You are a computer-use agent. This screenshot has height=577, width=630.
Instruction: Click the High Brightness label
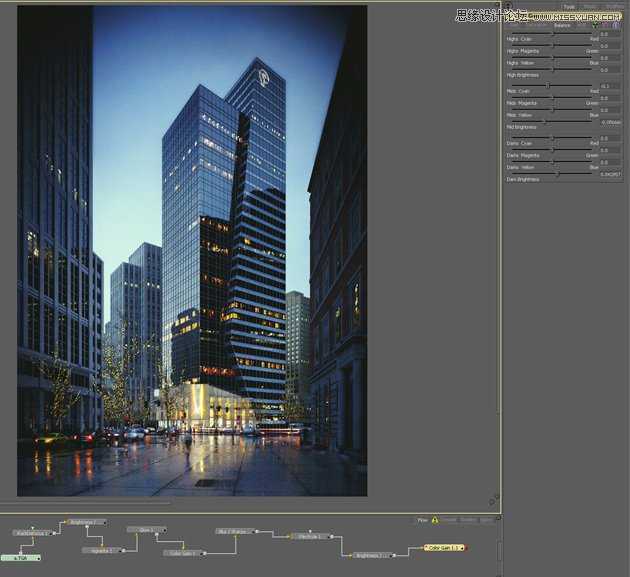pyautogui.click(x=522, y=75)
